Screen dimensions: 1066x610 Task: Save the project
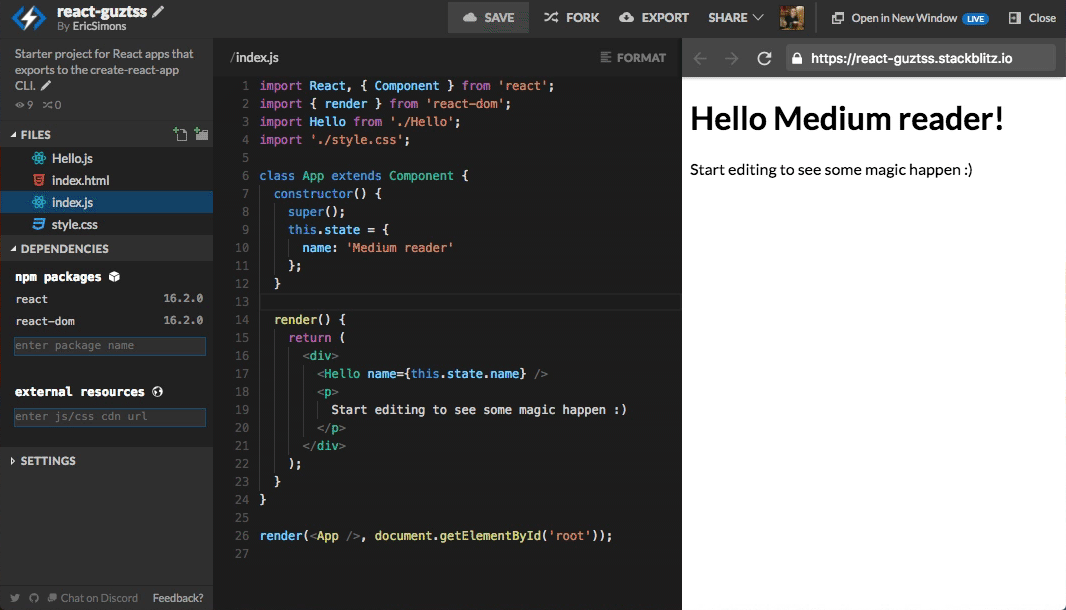pyautogui.click(x=488, y=18)
